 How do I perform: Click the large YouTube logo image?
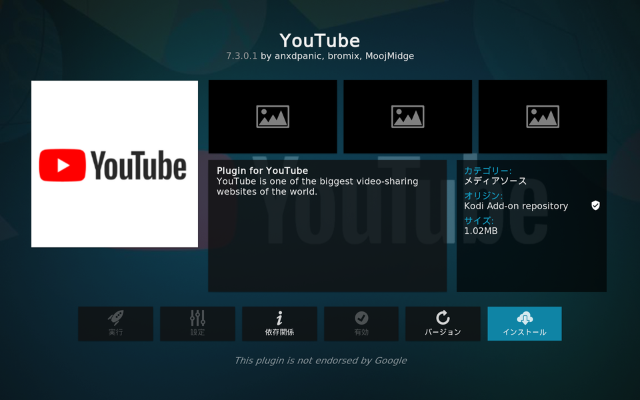point(115,164)
